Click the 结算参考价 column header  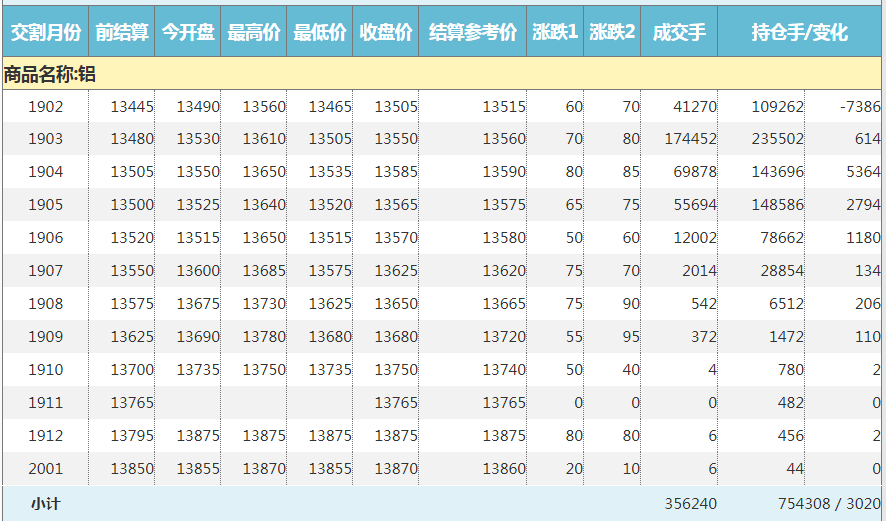point(473,33)
